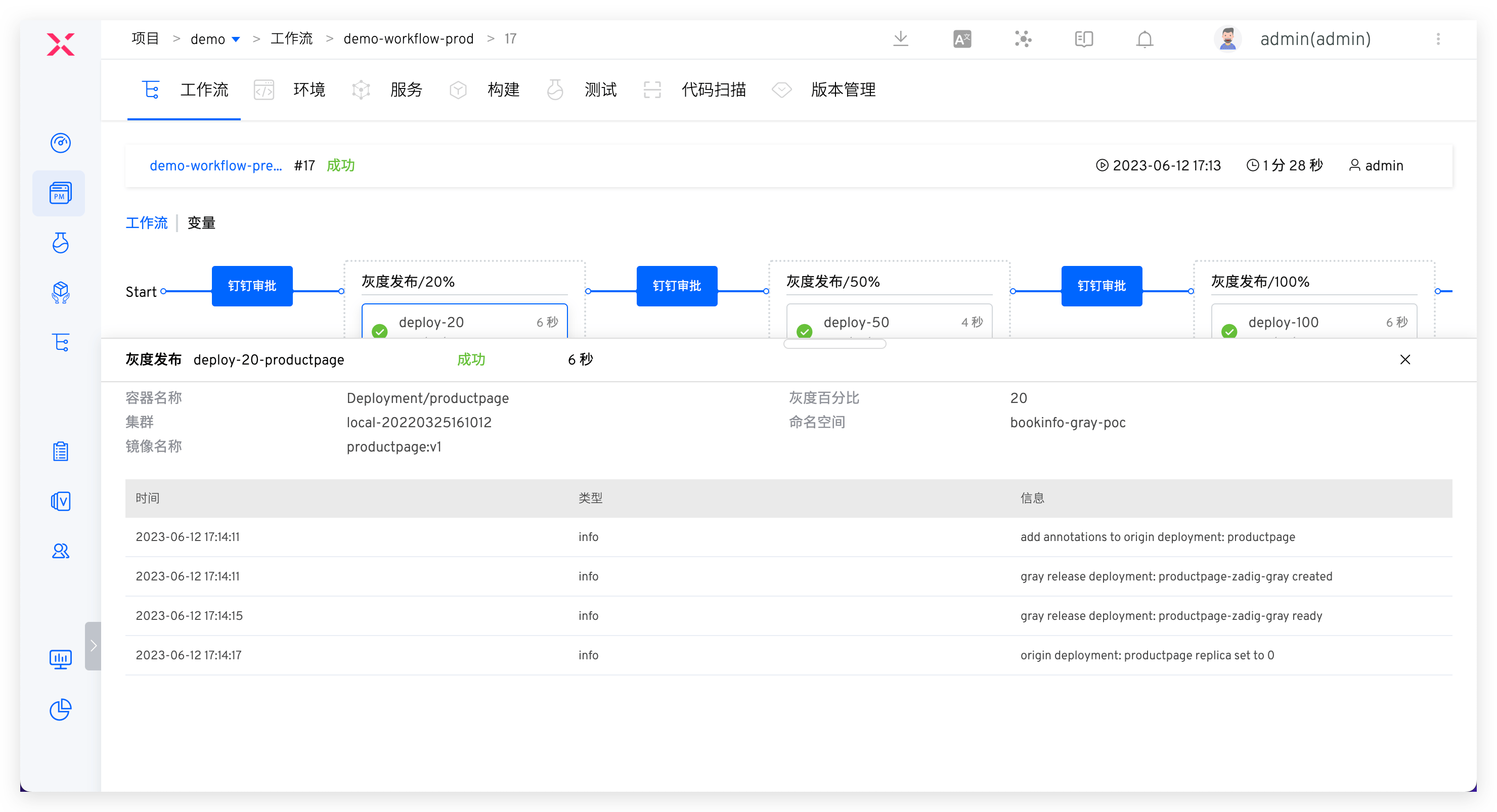The image size is (1497, 812).
Task: Click the download icon in the top bar
Action: (x=900, y=39)
